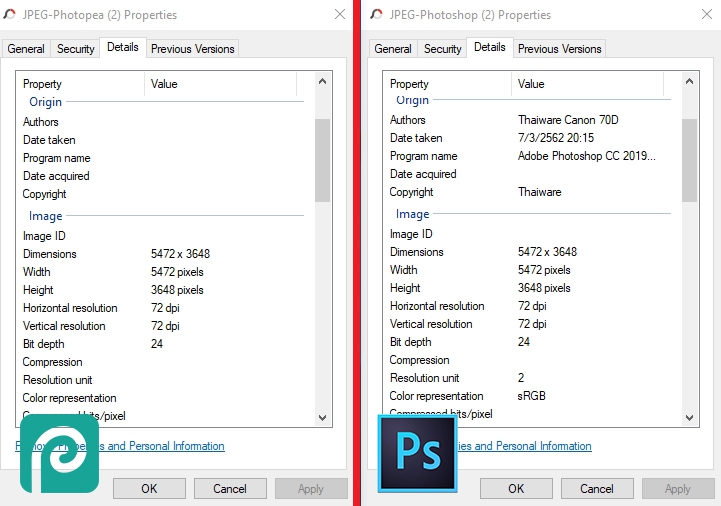The width and height of the screenshot is (721, 506).
Task: Select Details tab in JPEG-Photoshop Properties
Action: tap(490, 47)
